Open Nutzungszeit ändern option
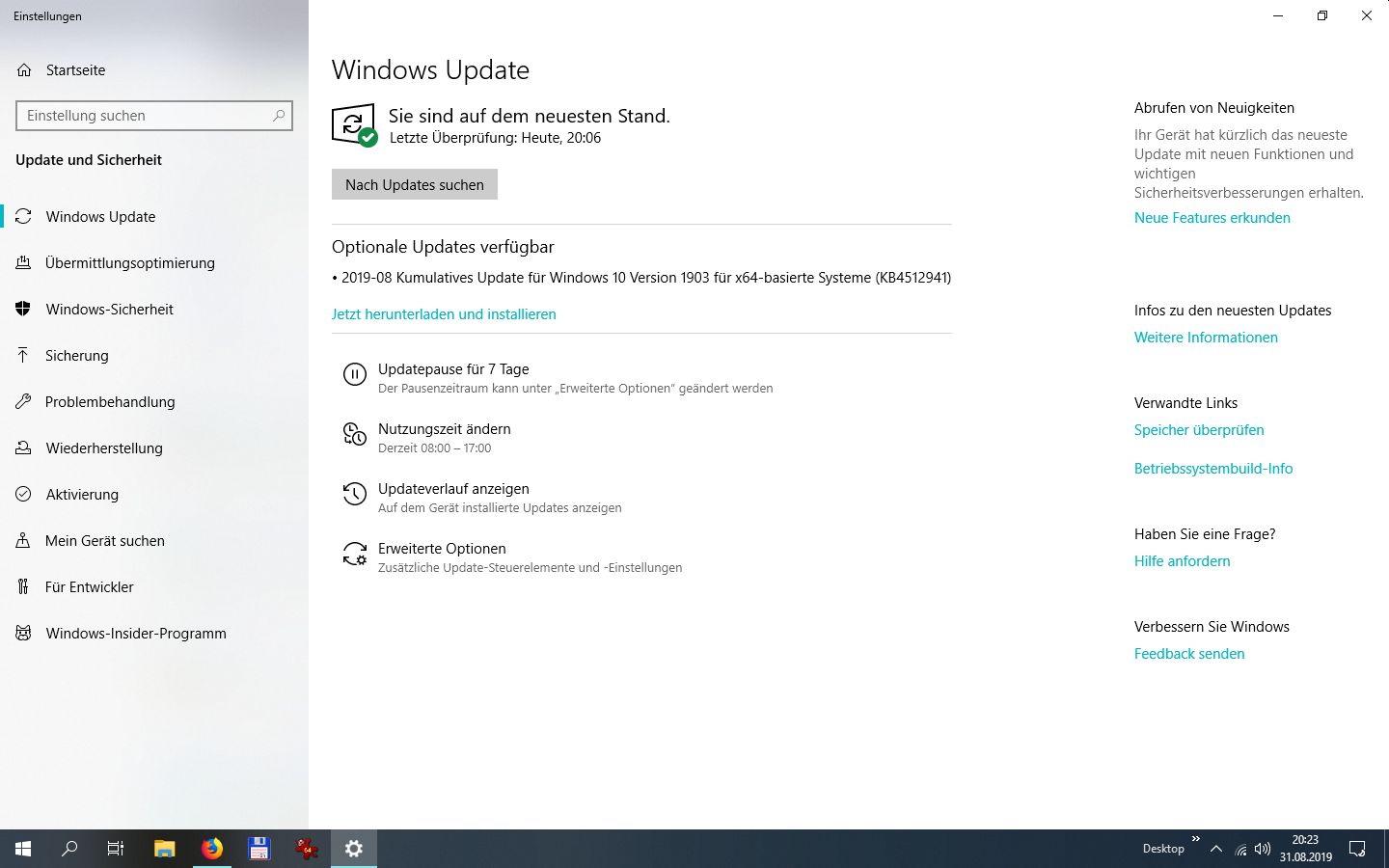This screenshot has width=1389, height=868. point(444,437)
